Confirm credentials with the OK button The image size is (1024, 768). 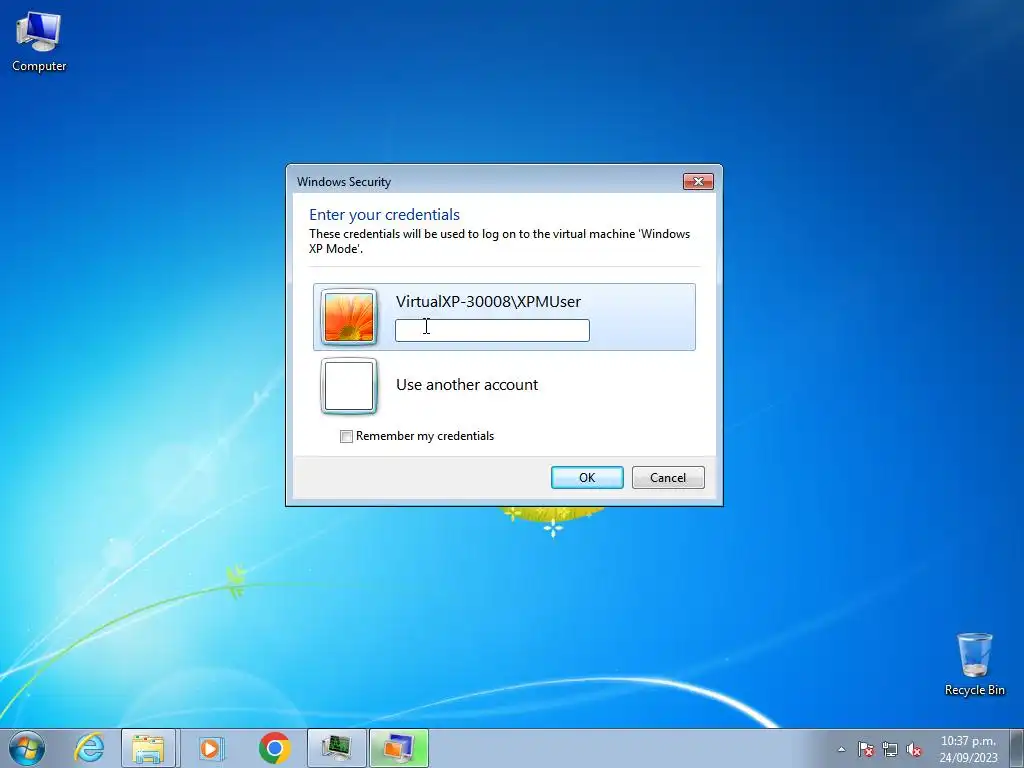(587, 477)
